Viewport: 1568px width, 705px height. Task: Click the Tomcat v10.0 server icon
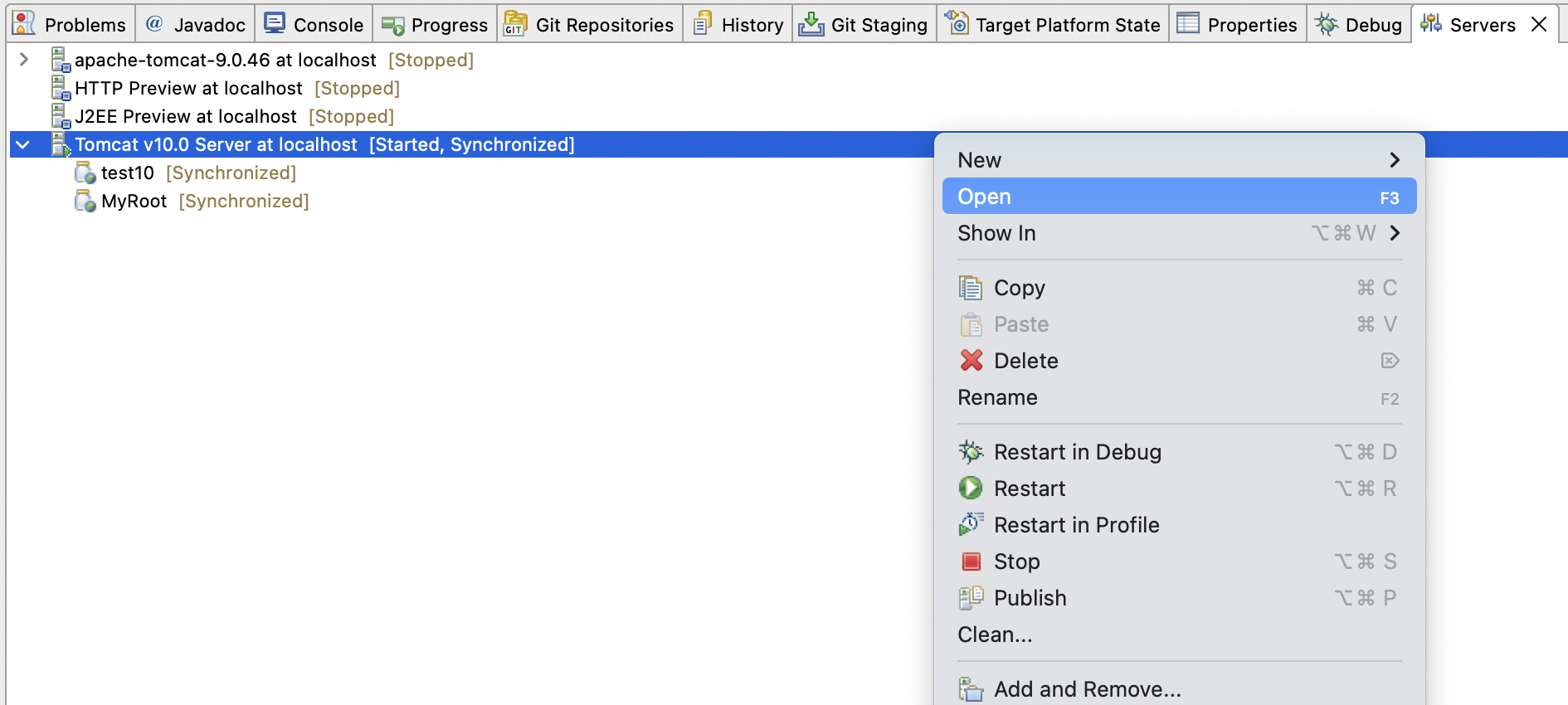click(61, 144)
